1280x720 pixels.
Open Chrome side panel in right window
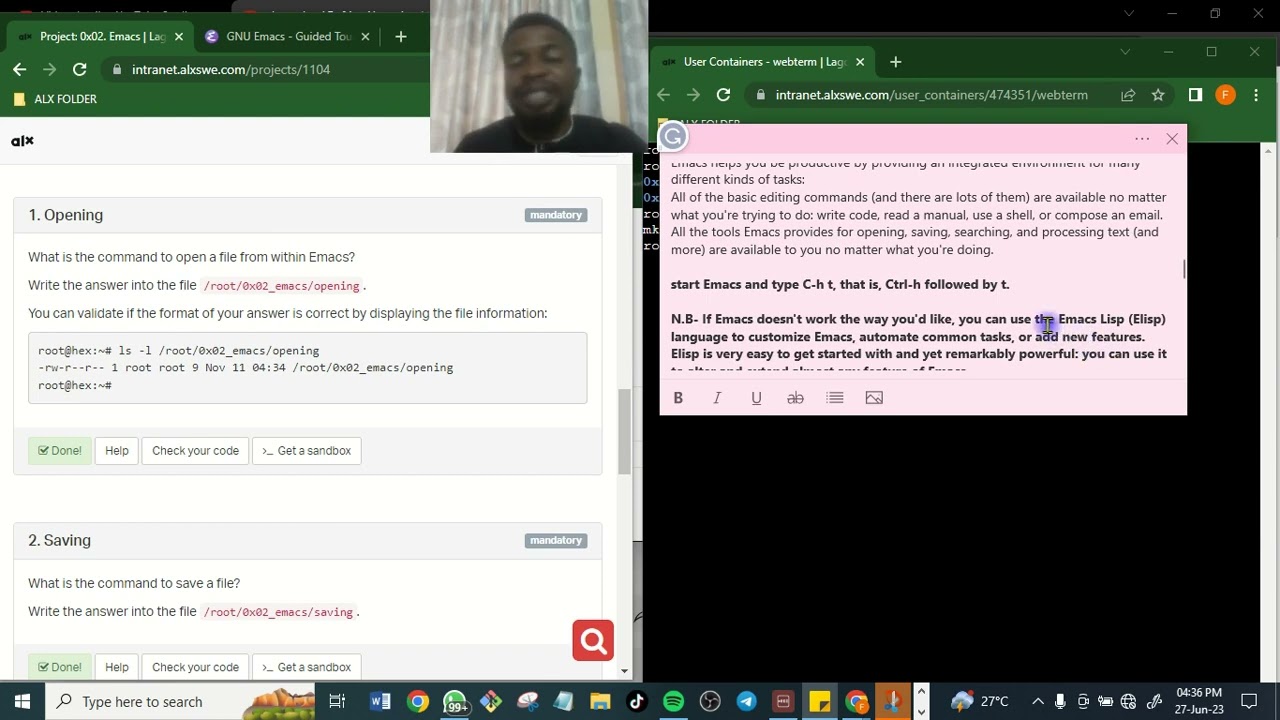tap(1195, 95)
